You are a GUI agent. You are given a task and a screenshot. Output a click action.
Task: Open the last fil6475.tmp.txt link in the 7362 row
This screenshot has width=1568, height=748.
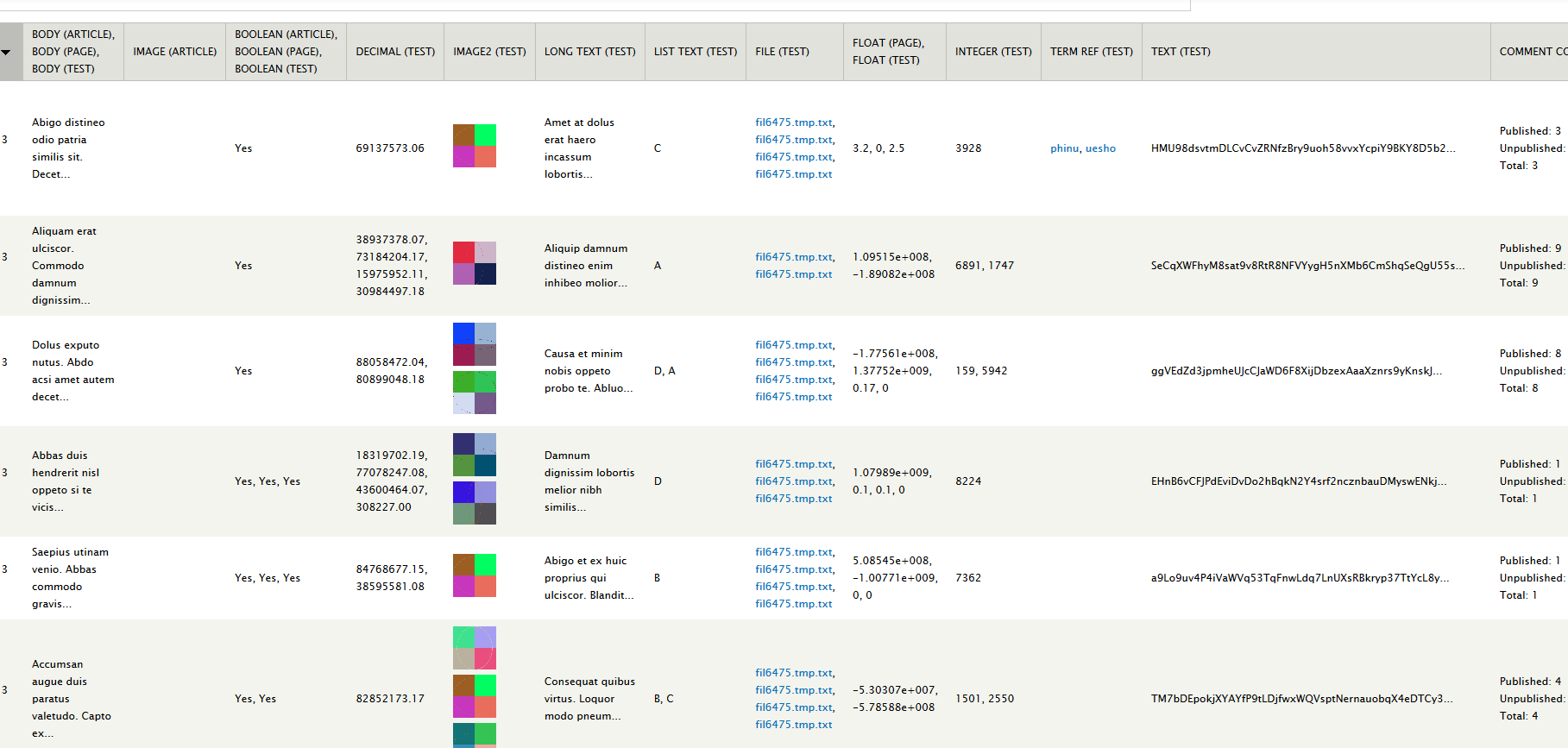click(794, 604)
